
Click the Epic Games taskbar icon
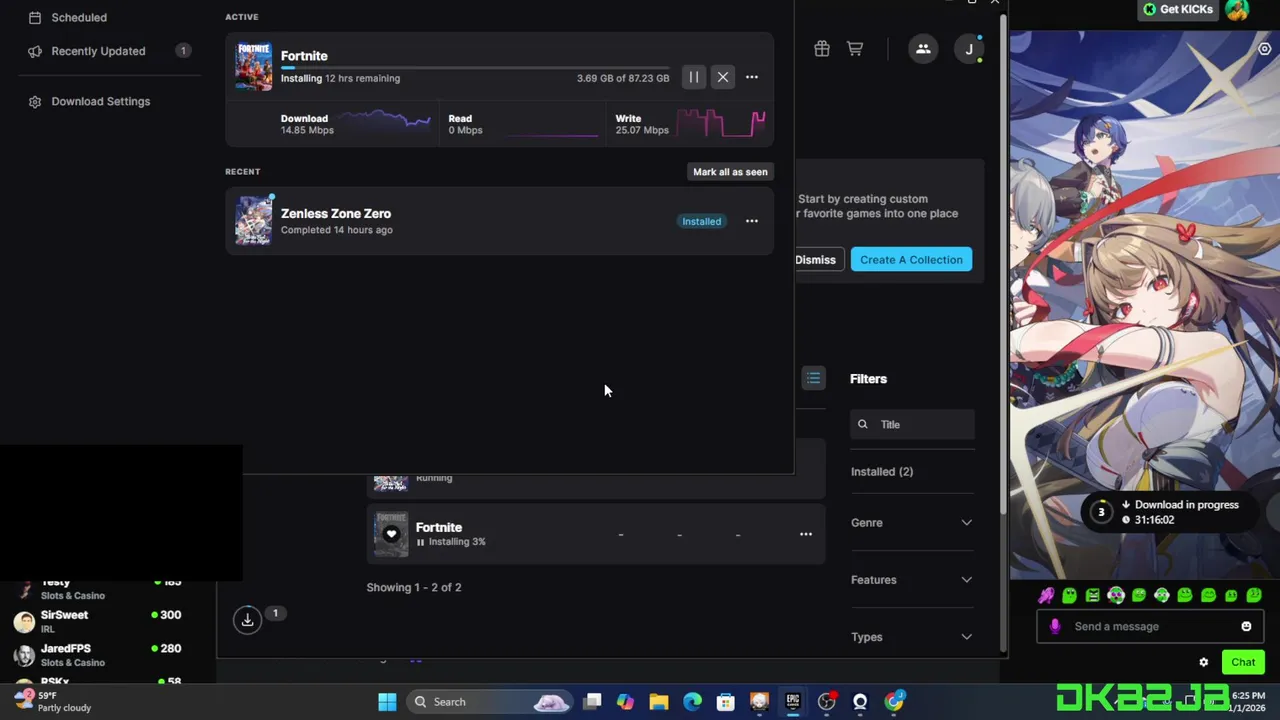[793, 701]
